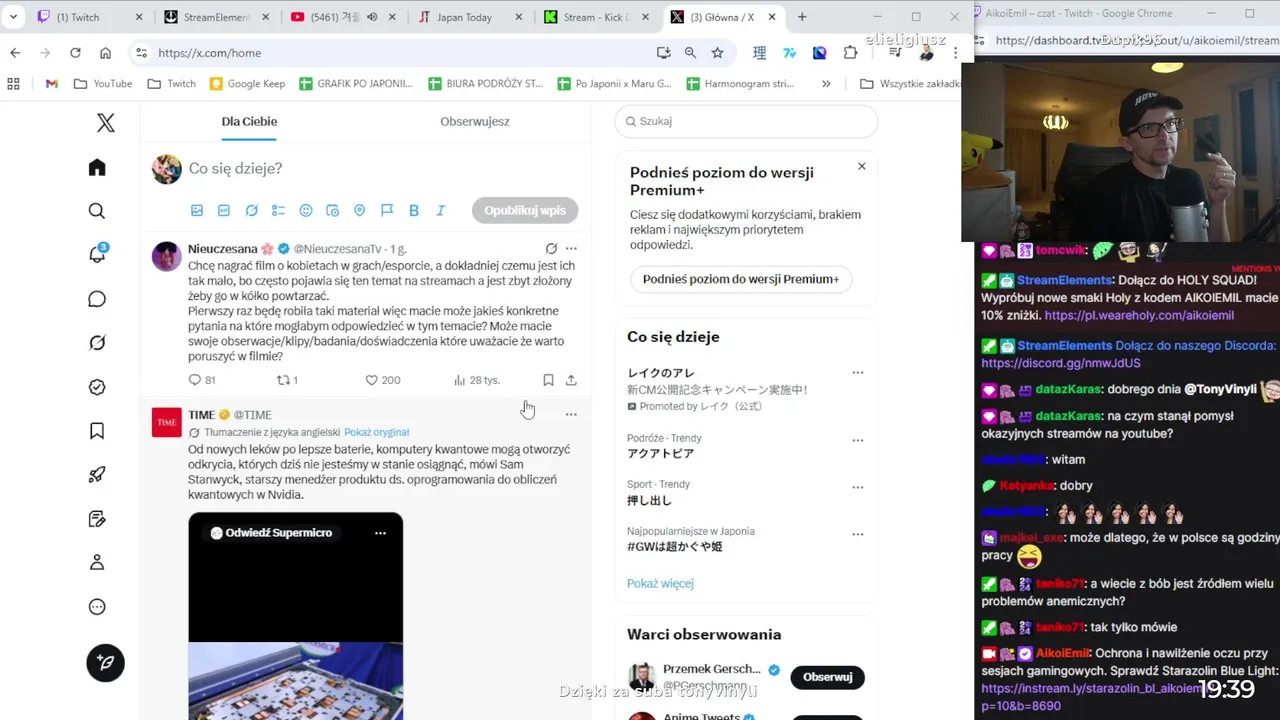Expand hidden bookmarks with chevron
Image resolution: width=1280 pixels, height=720 pixels.
pos(826,84)
